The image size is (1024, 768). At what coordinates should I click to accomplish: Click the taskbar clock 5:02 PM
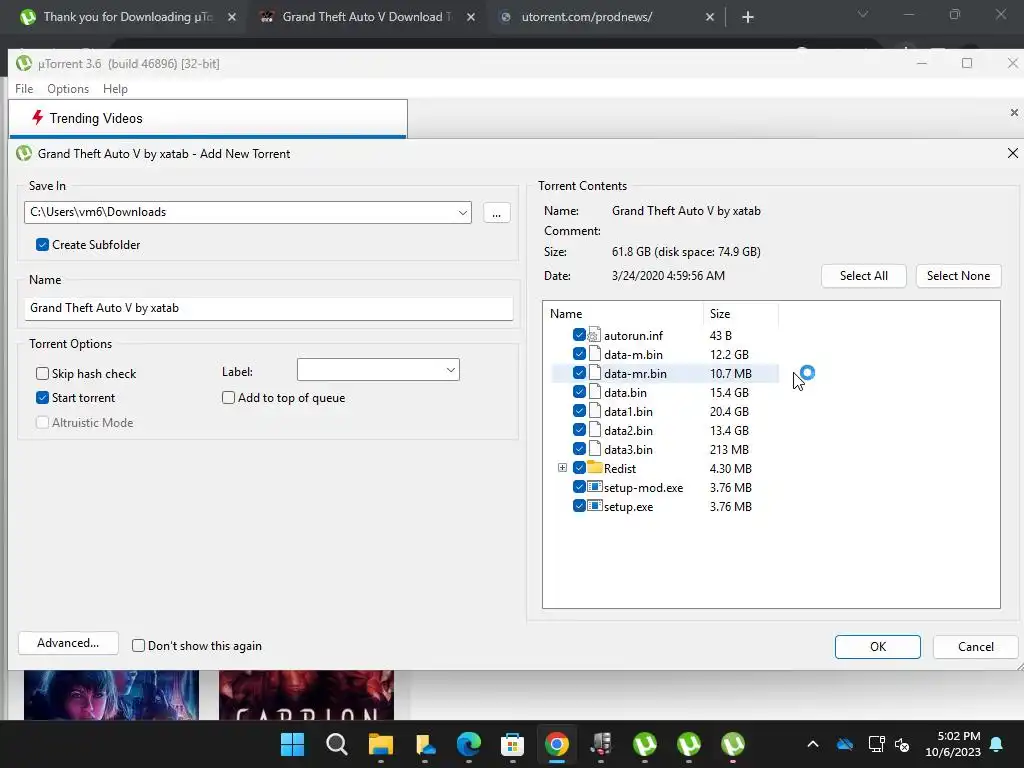tap(959, 736)
